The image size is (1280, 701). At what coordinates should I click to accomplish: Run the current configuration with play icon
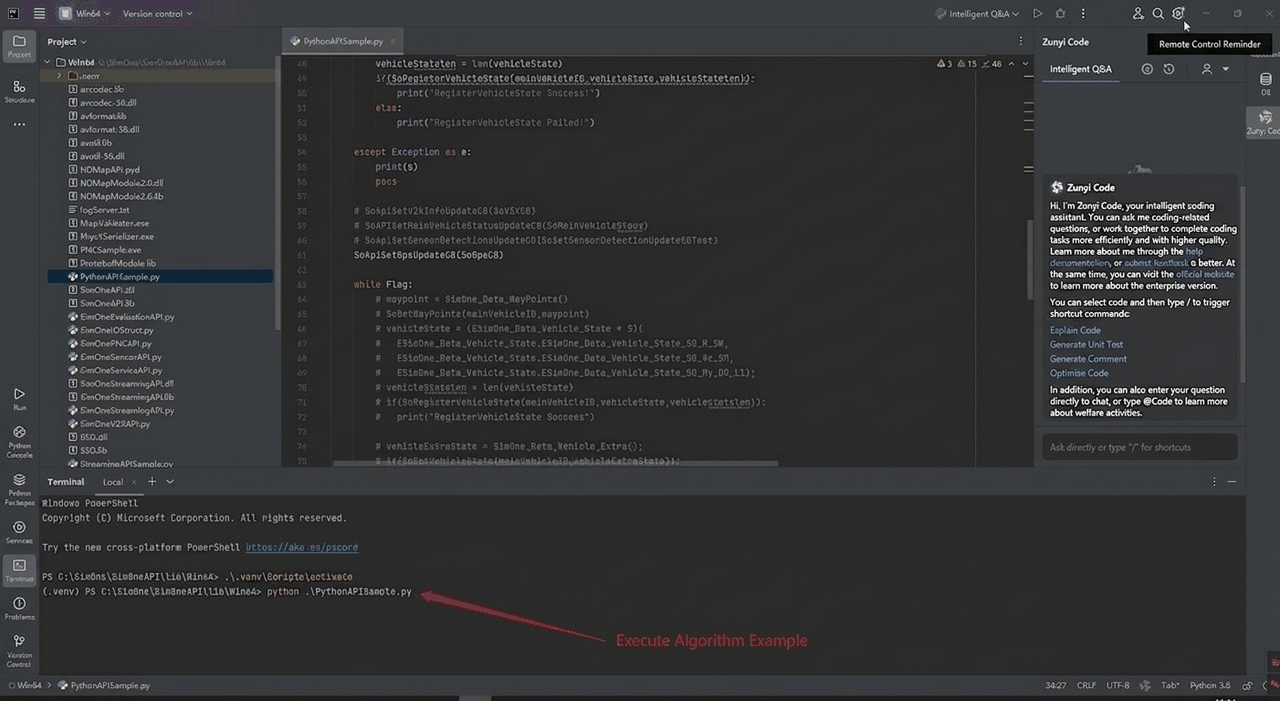click(x=1037, y=14)
